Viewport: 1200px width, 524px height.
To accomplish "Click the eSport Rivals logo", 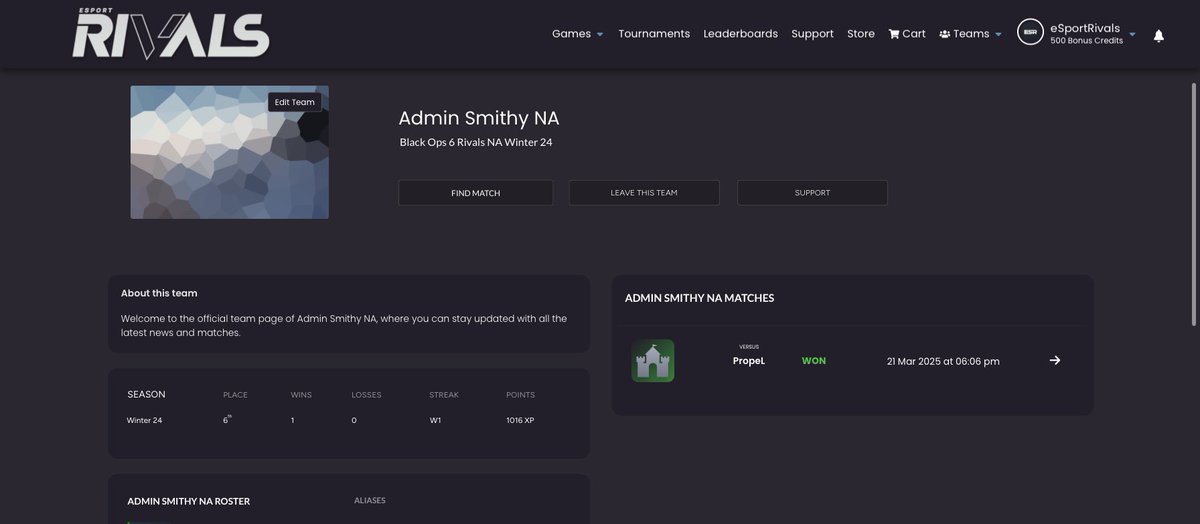I will (170, 35).
